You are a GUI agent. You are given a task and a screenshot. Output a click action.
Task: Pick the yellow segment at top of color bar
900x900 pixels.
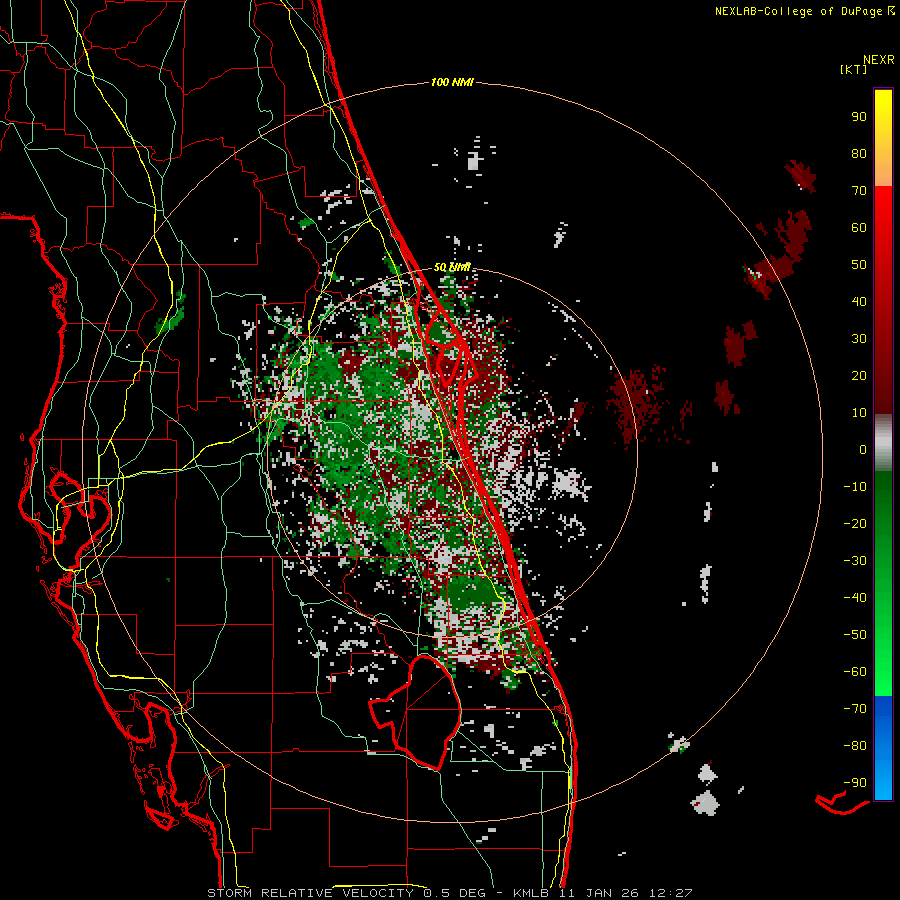pos(883,138)
